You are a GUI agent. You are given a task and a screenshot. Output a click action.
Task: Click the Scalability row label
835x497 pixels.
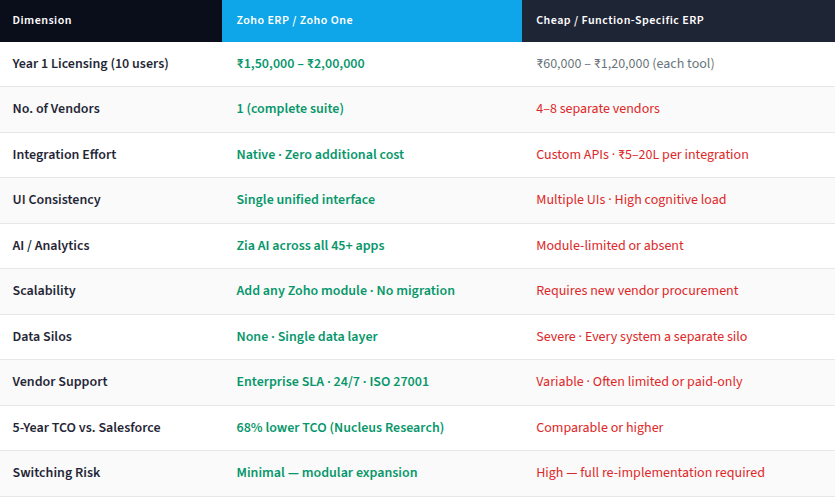pos(44,290)
